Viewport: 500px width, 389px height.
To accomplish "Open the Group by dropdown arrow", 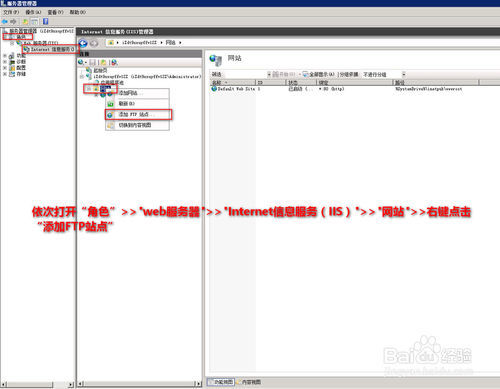I will [x=404, y=74].
